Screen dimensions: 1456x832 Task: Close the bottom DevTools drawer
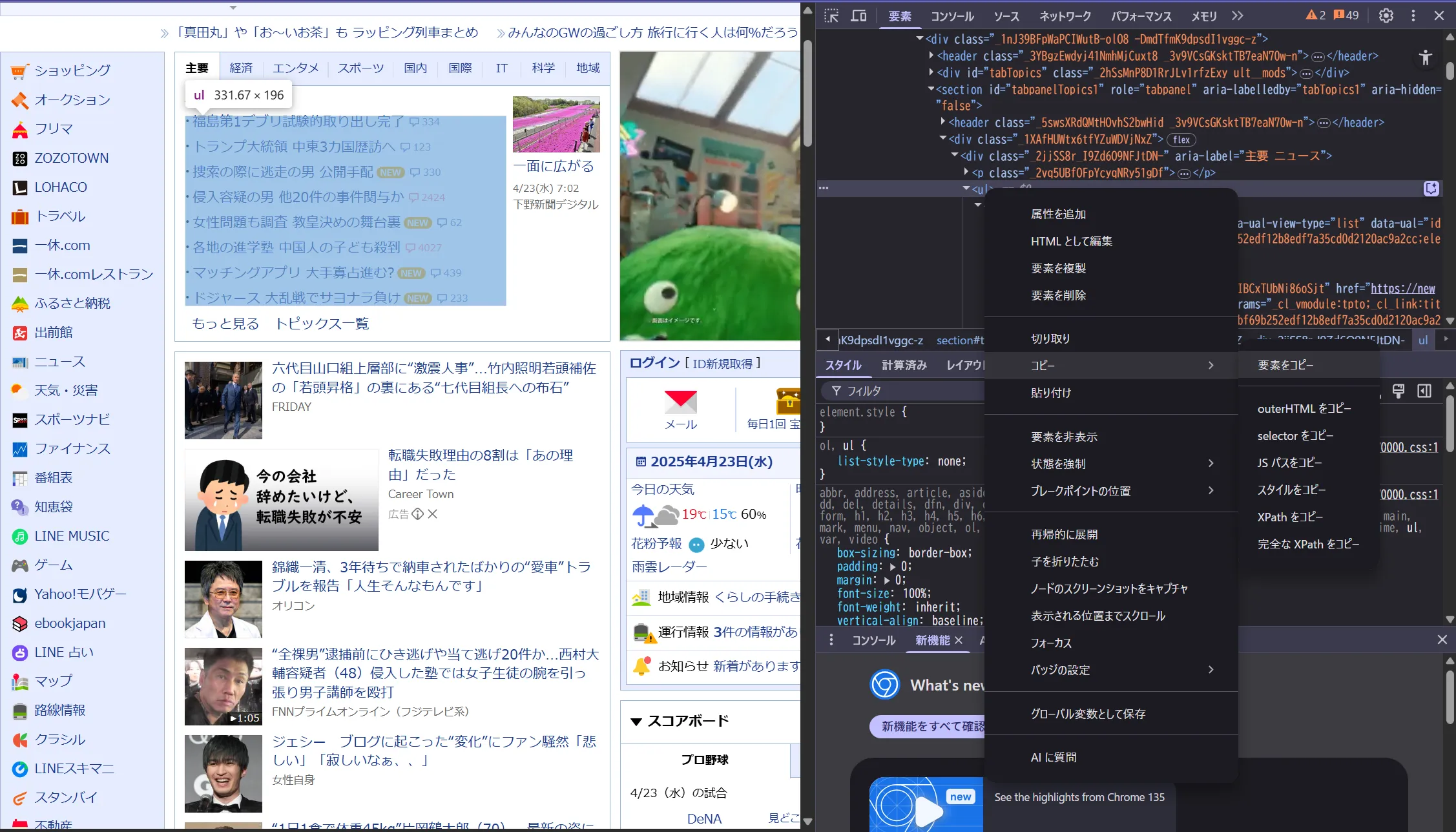click(1442, 640)
